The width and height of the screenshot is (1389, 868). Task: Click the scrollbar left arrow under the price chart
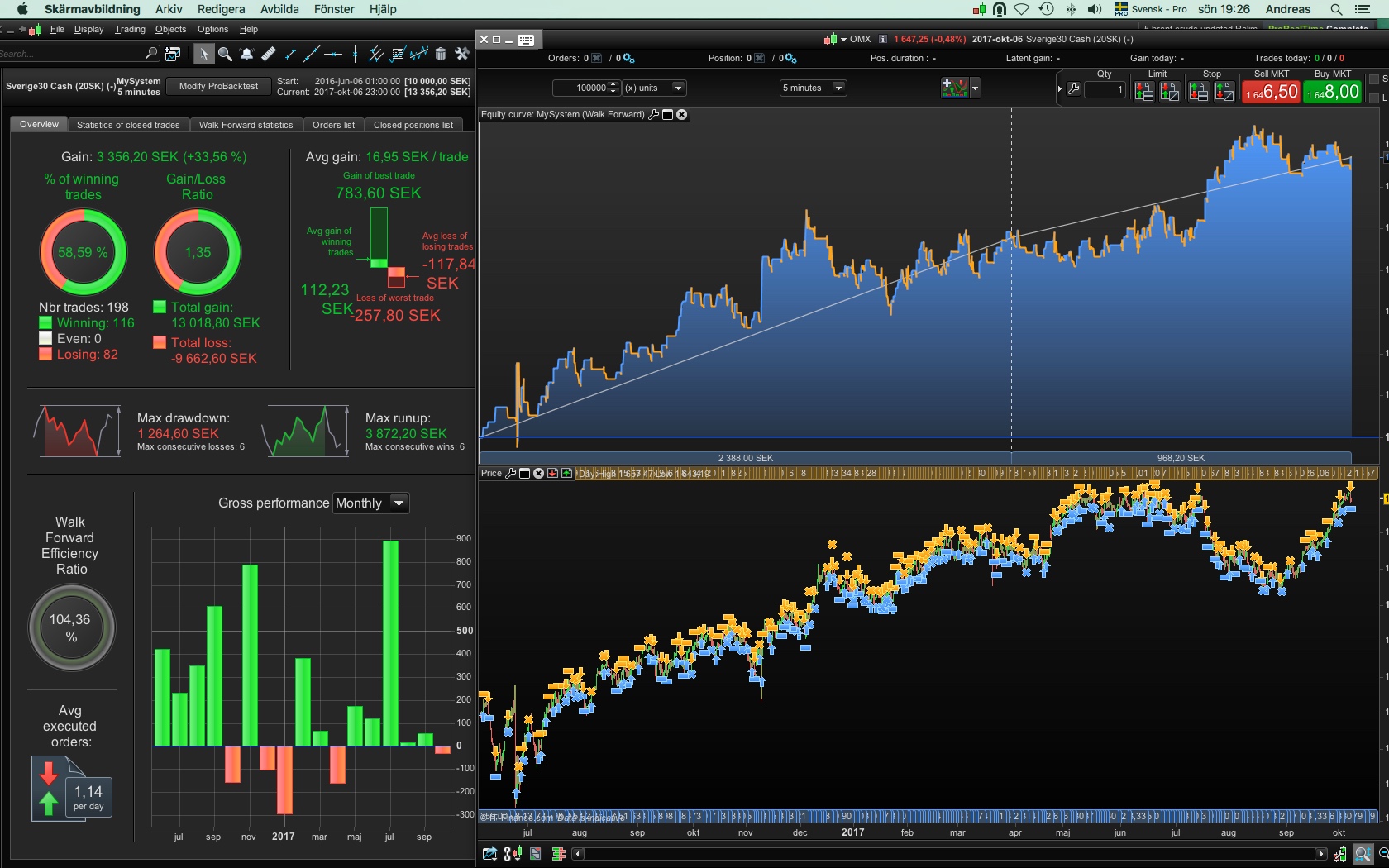[x=577, y=854]
